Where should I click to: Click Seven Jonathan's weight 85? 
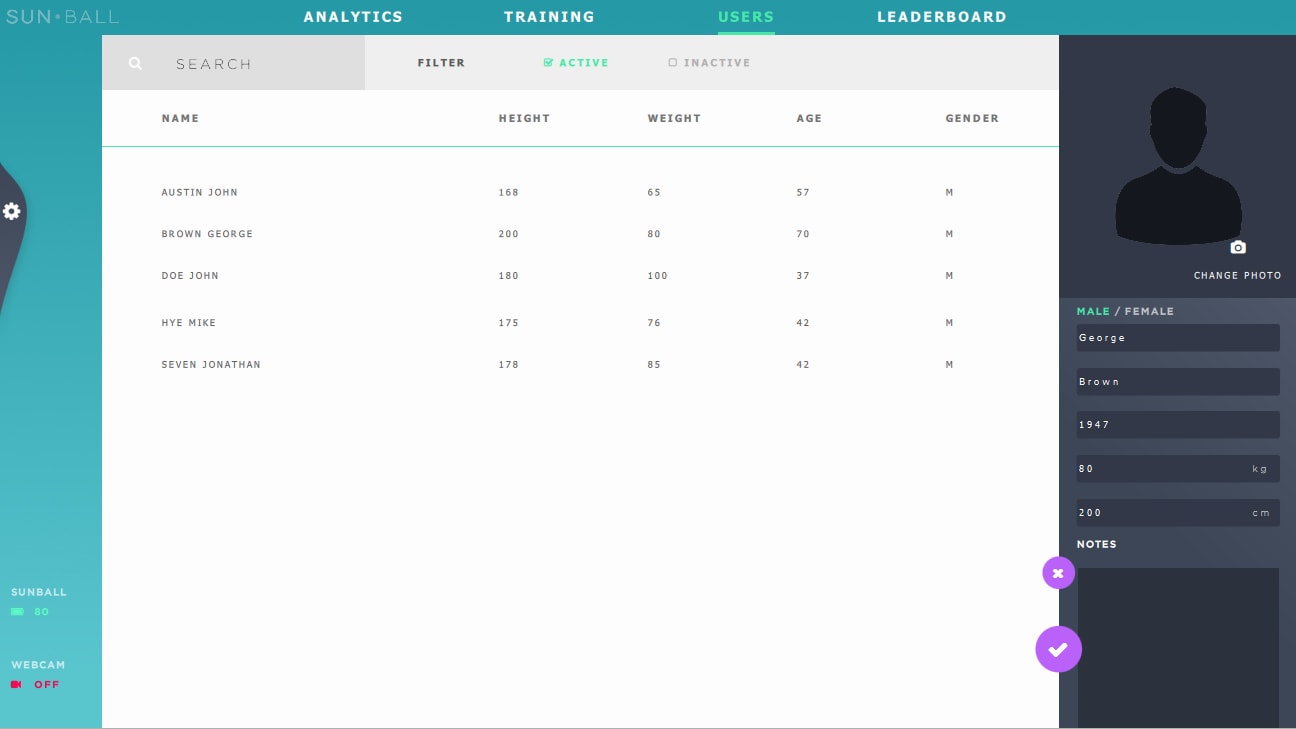(x=654, y=365)
